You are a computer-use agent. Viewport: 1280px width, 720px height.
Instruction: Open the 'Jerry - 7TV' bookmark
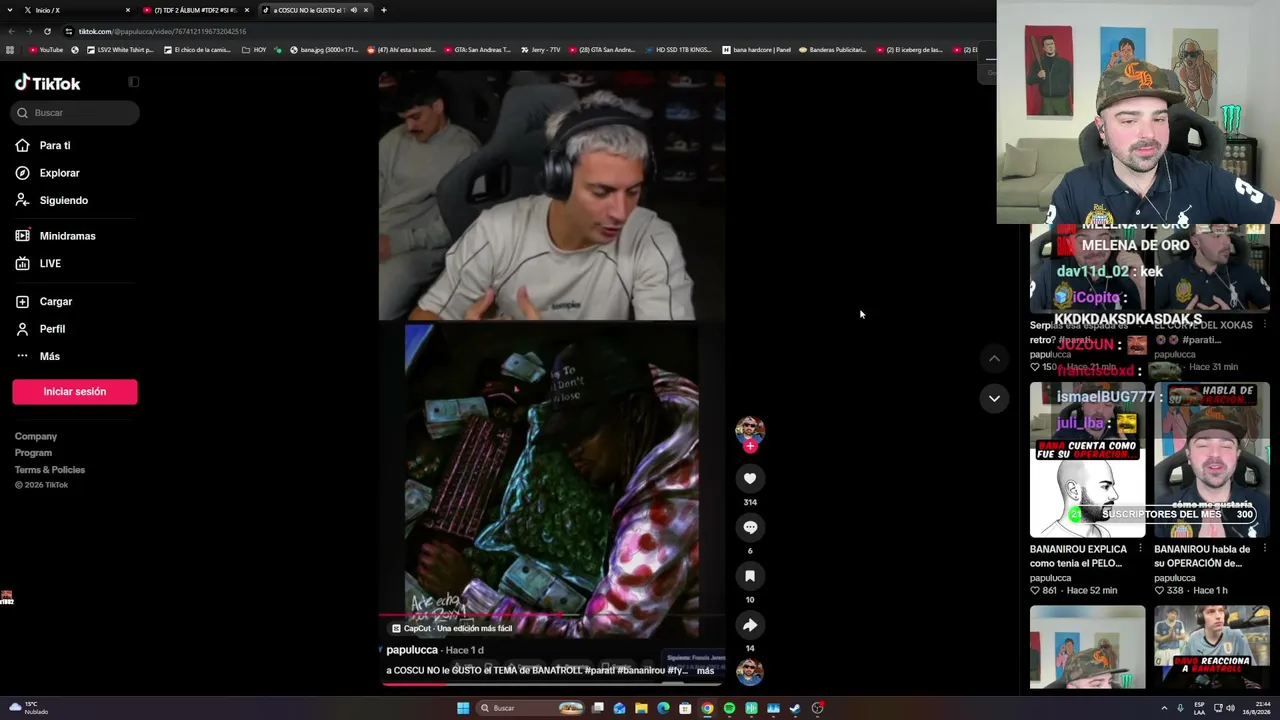pyautogui.click(x=540, y=50)
